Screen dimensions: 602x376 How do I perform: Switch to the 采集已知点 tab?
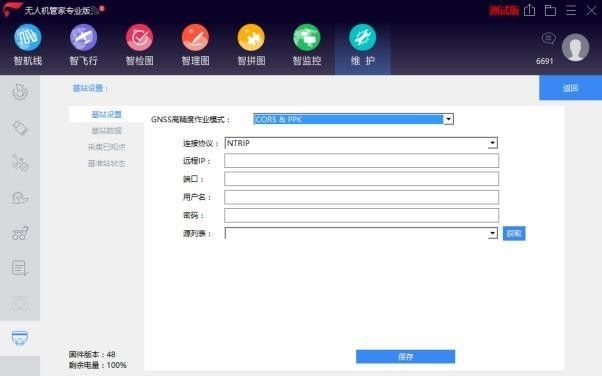coord(106,147)
